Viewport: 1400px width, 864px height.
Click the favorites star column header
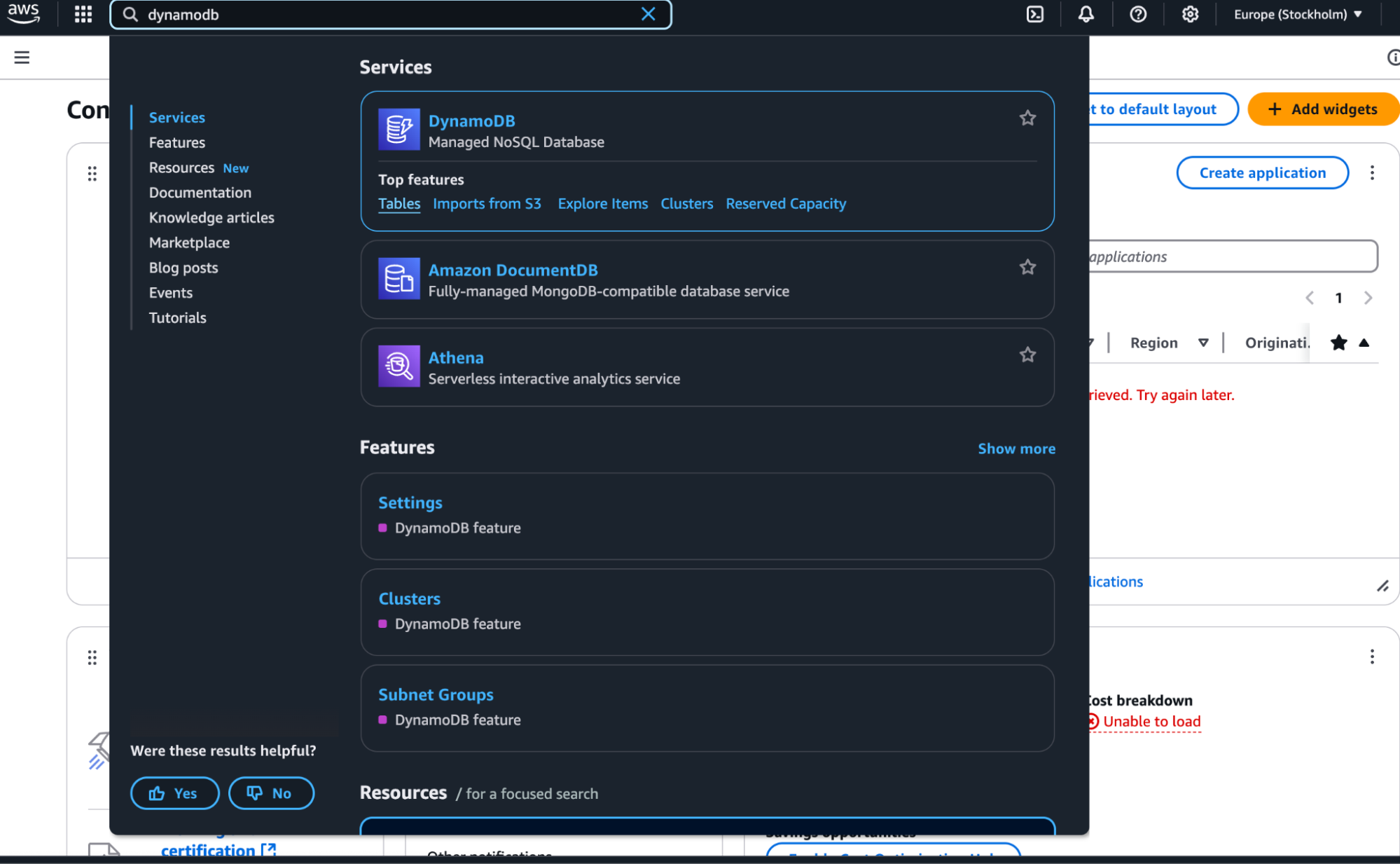pyautogui.click(x=1338, y=343)
